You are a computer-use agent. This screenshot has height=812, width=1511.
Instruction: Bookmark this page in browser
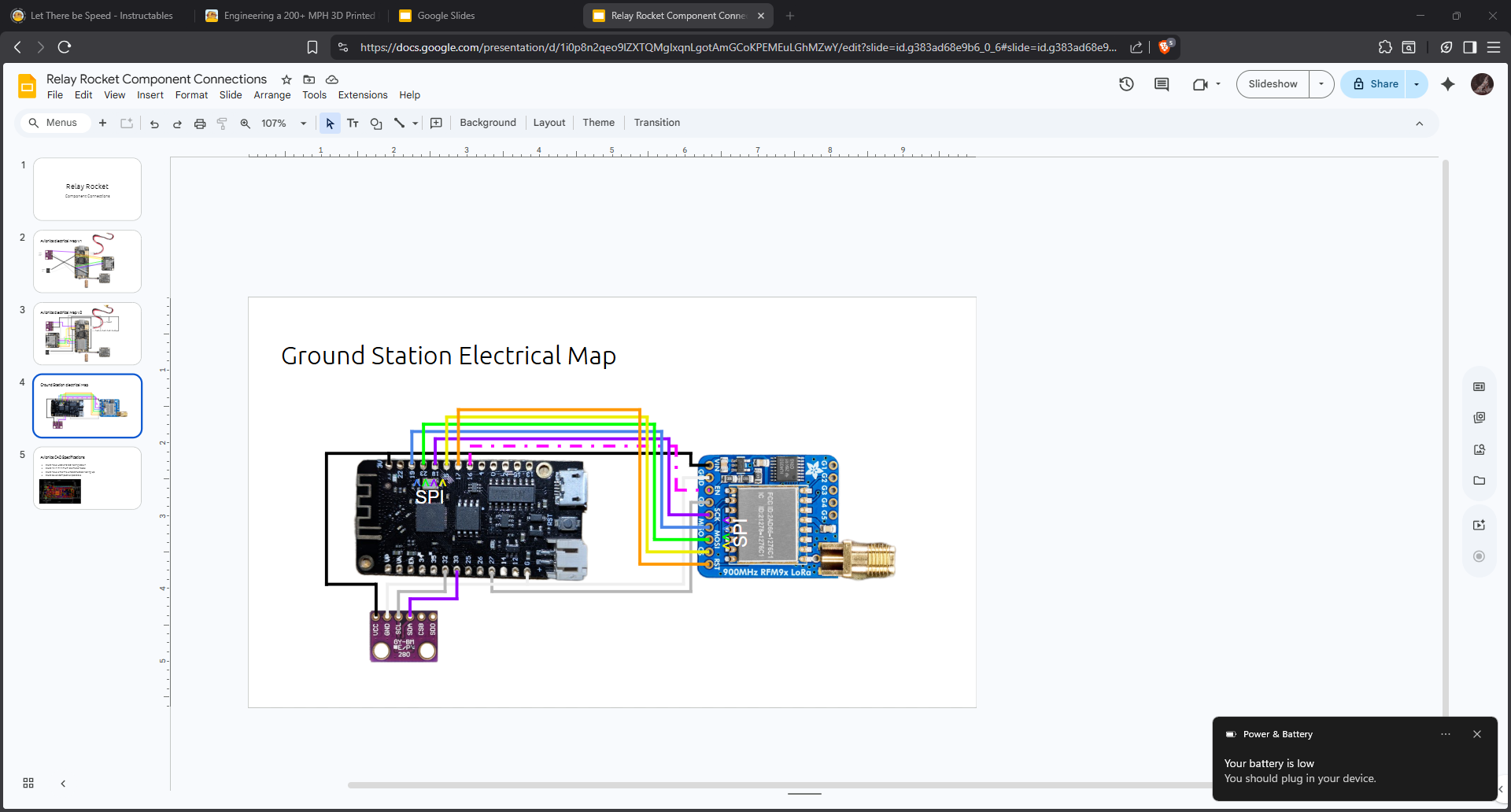pyautogui.click(x=312, y=47)
